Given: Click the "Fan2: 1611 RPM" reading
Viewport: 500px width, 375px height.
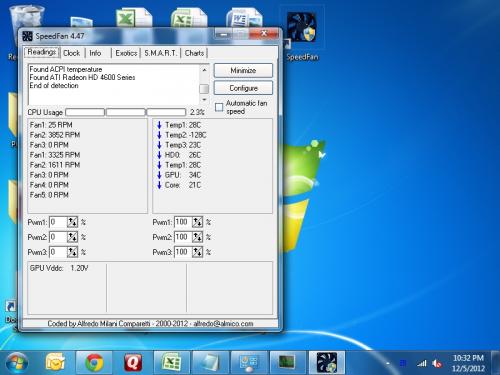Looking at the screenshot, I should tap(55, 165).
